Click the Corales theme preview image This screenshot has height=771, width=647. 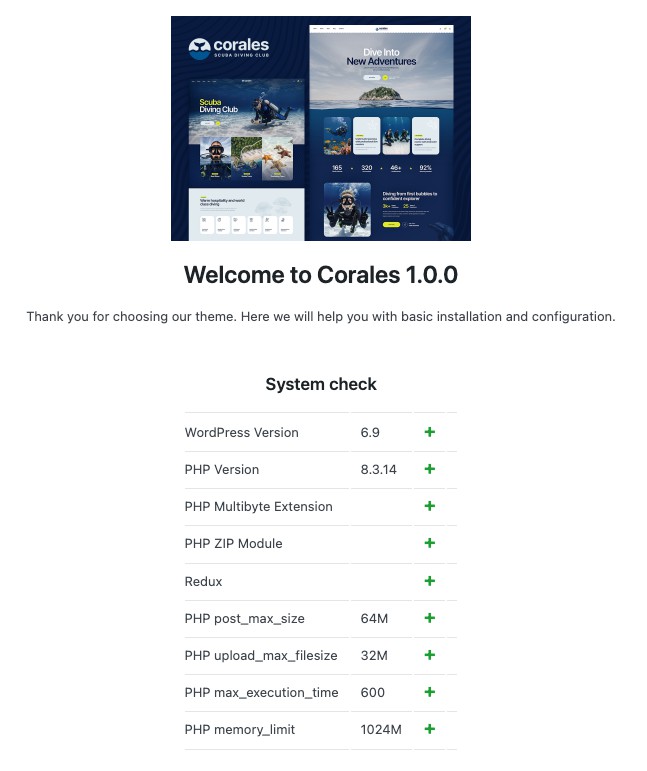tap(320, 128)
